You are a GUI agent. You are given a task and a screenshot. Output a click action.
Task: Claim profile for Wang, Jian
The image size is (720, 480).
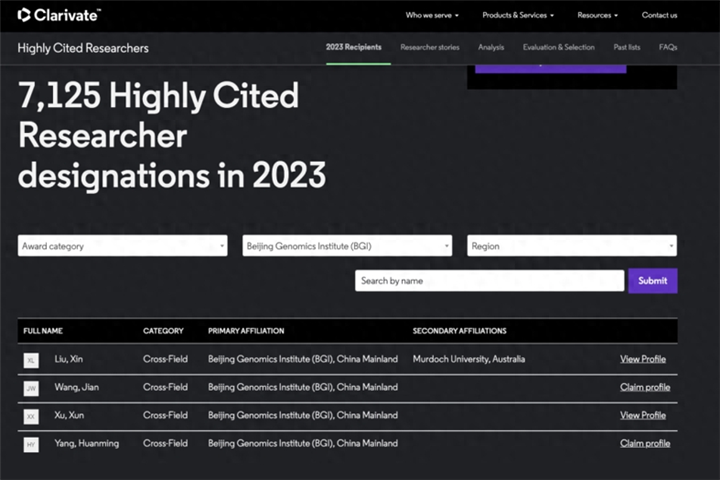[x=645, y=387]
